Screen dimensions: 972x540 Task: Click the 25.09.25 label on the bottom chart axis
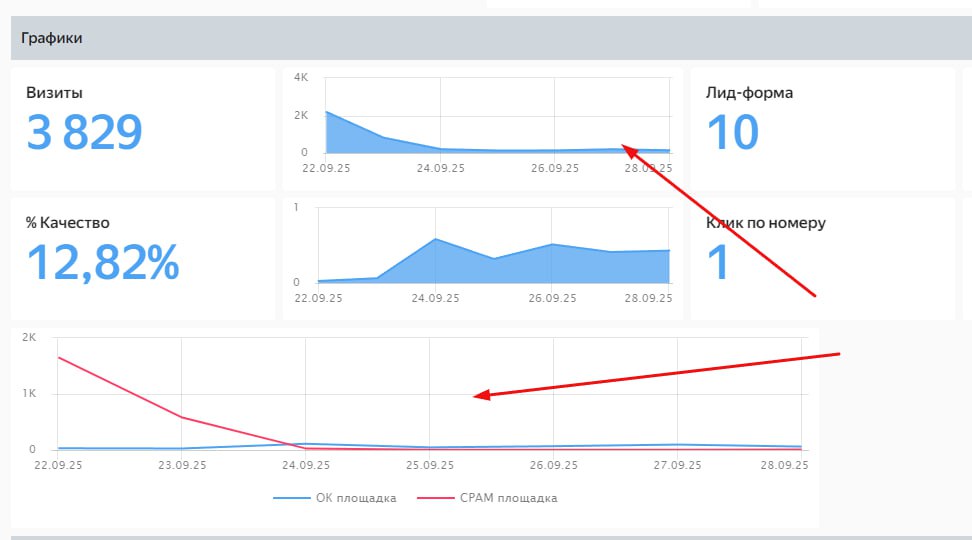point(429,465)
